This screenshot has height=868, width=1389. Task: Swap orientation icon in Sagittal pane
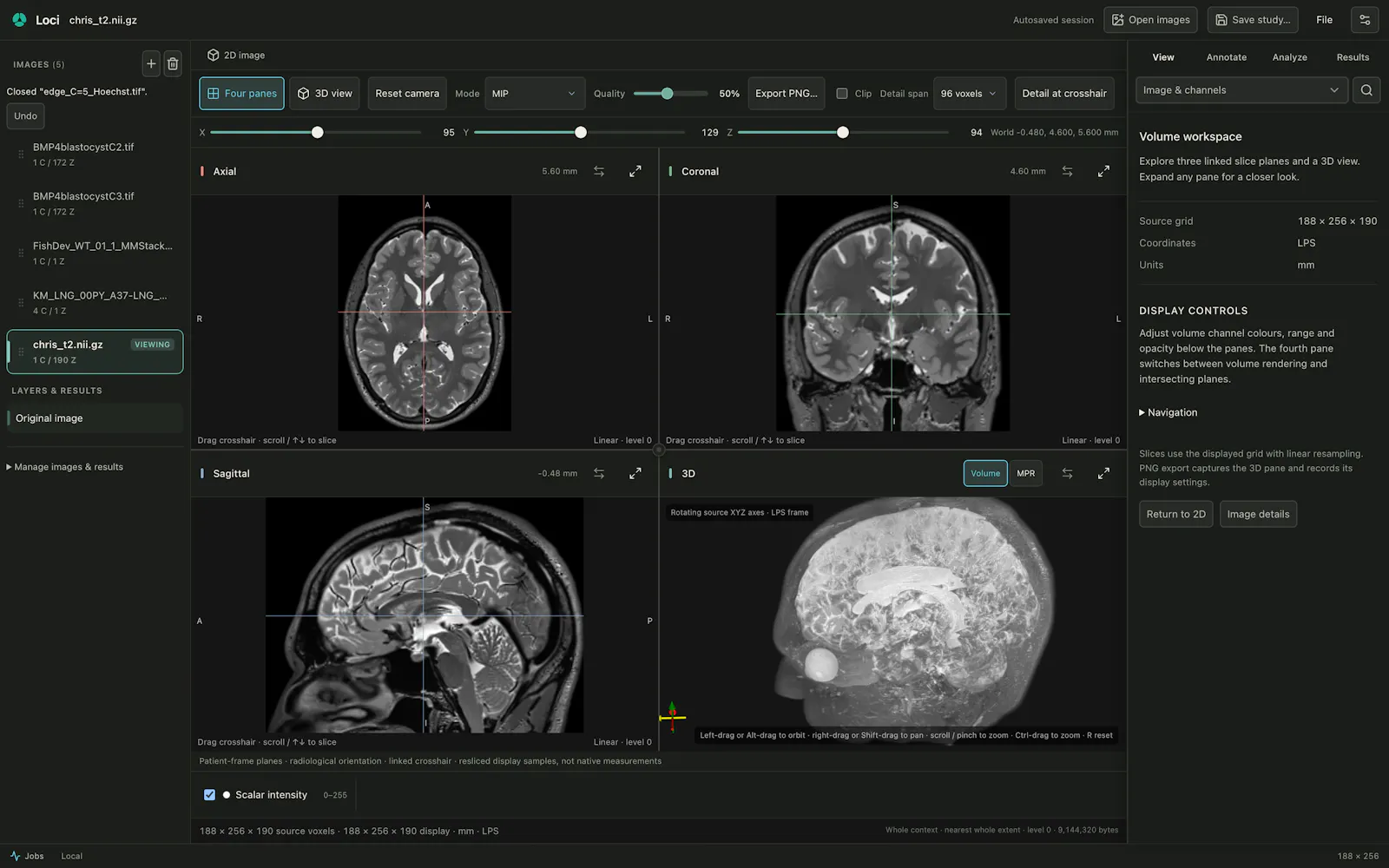pos(599,473)
